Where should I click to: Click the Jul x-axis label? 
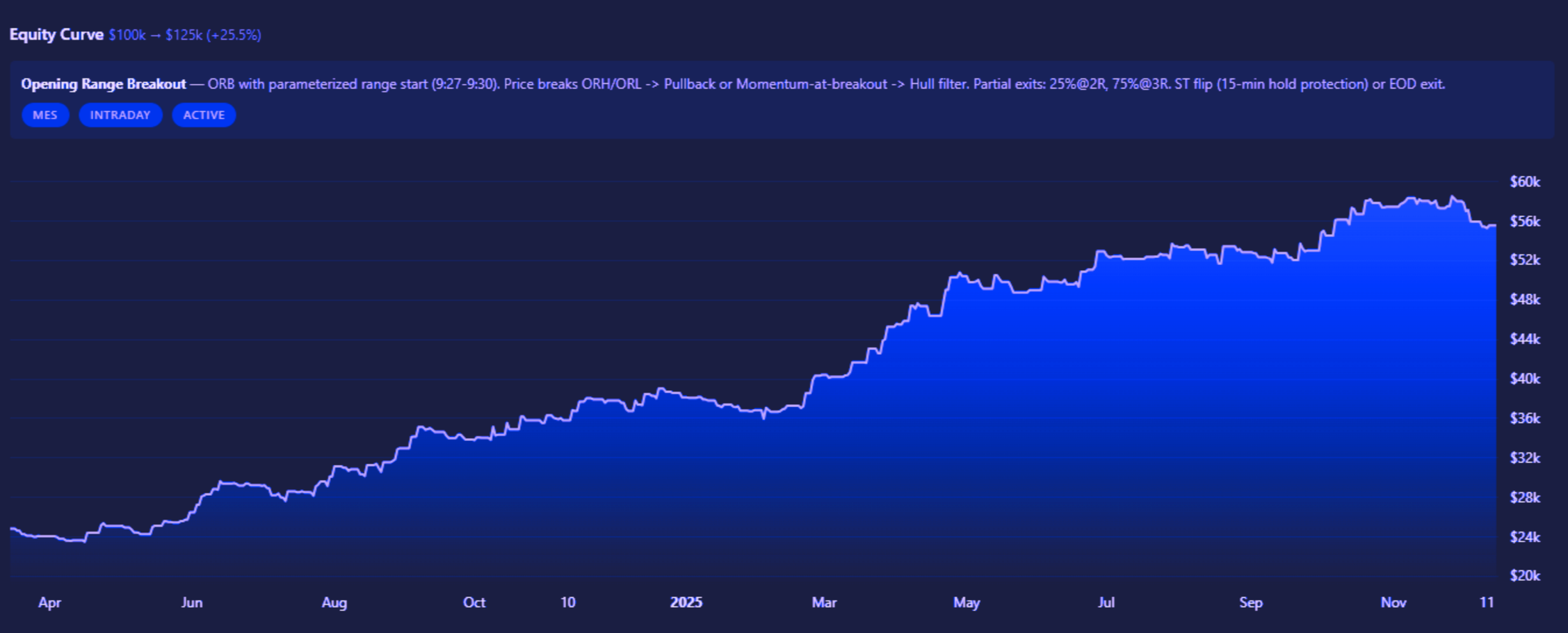(1106, 602)
